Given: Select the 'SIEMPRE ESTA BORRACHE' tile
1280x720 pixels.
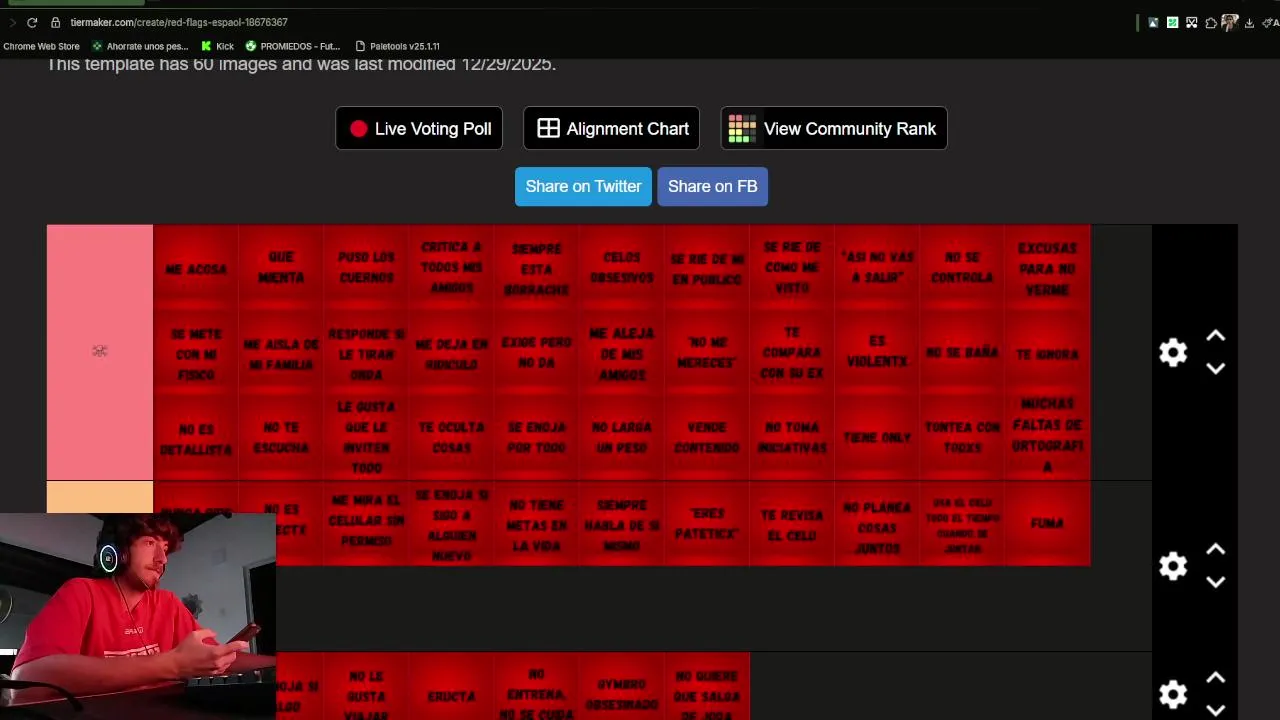Looking at the screenshot, I should point(536,268).
